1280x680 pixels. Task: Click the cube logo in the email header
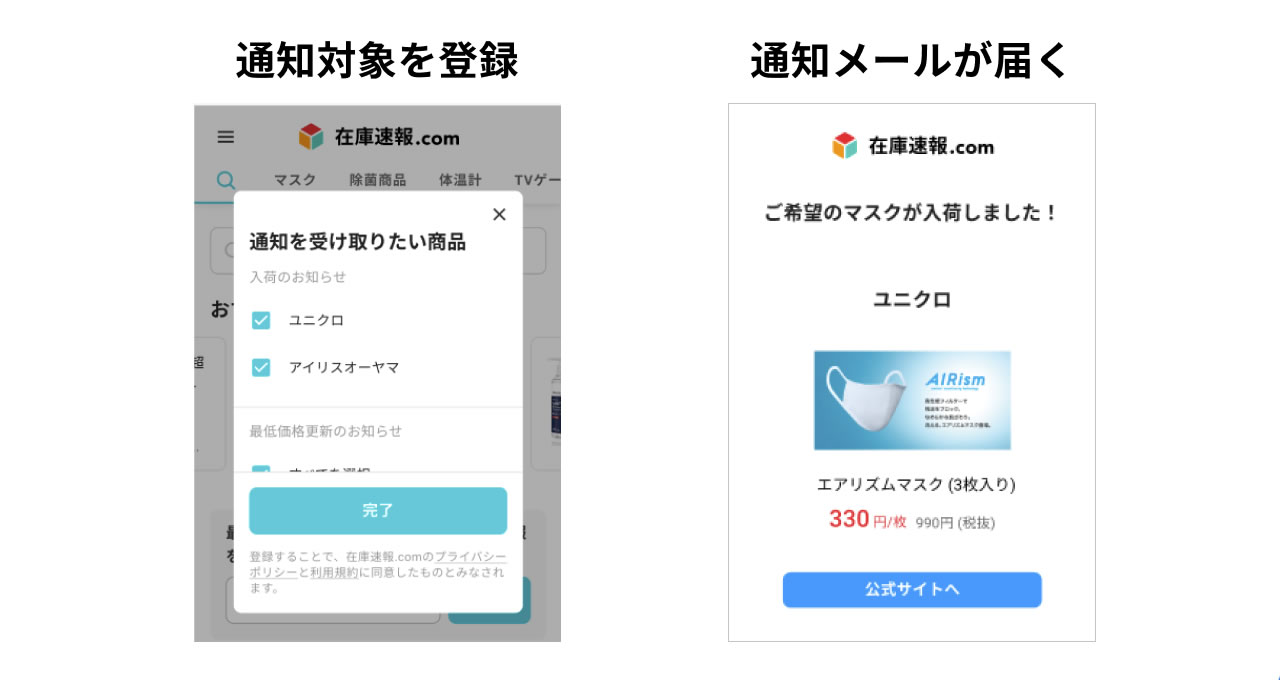(845, 146)
